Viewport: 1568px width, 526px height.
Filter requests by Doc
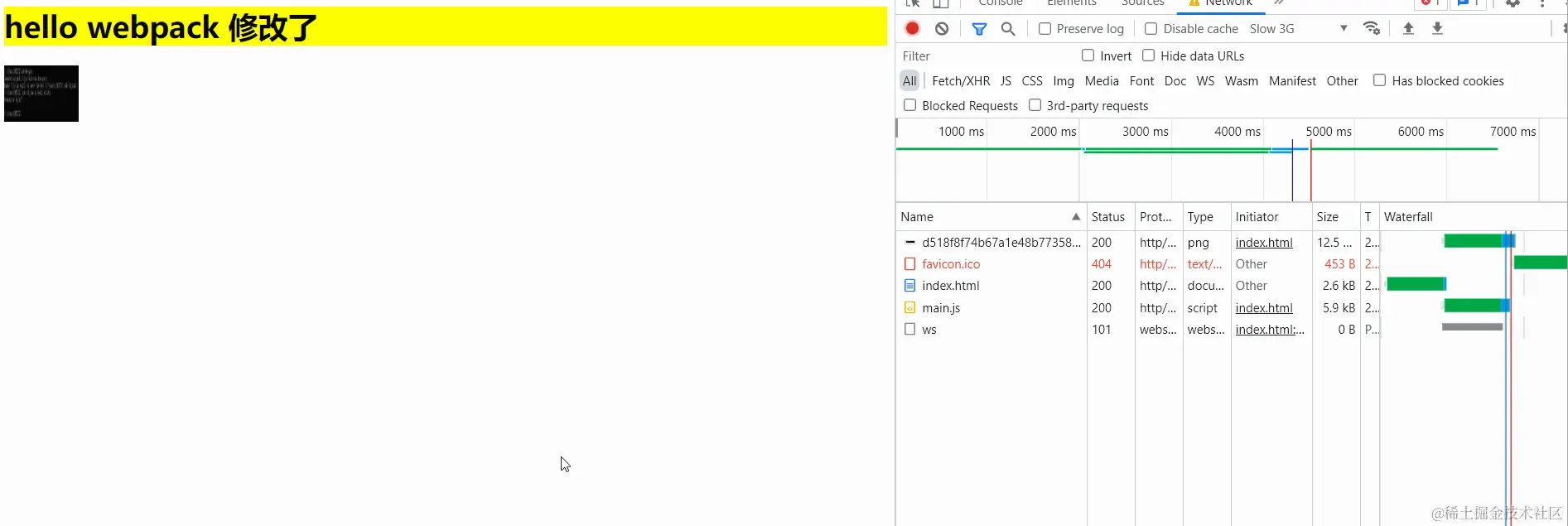(1175, 81)
